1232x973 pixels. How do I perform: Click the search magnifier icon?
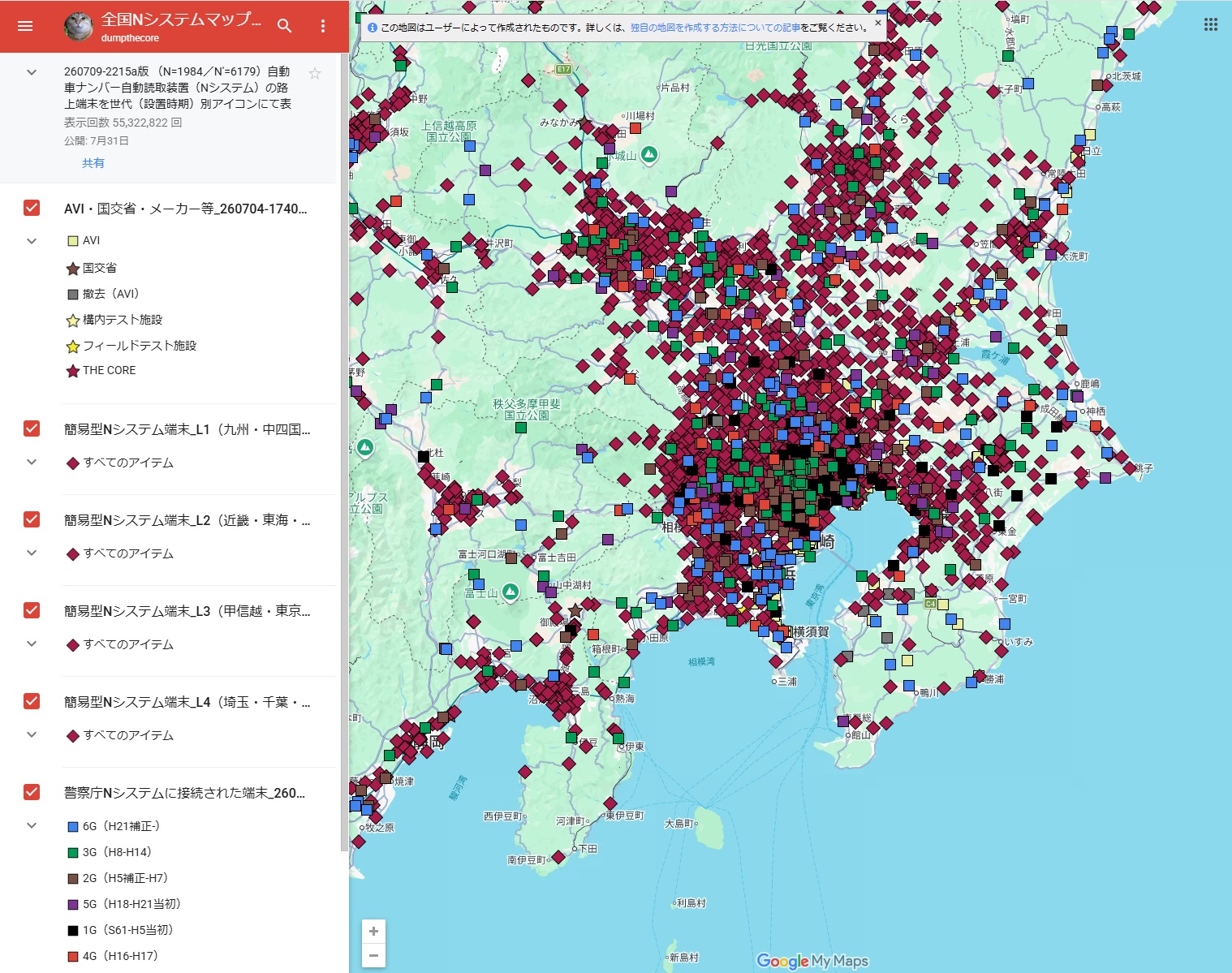[284, 26]
